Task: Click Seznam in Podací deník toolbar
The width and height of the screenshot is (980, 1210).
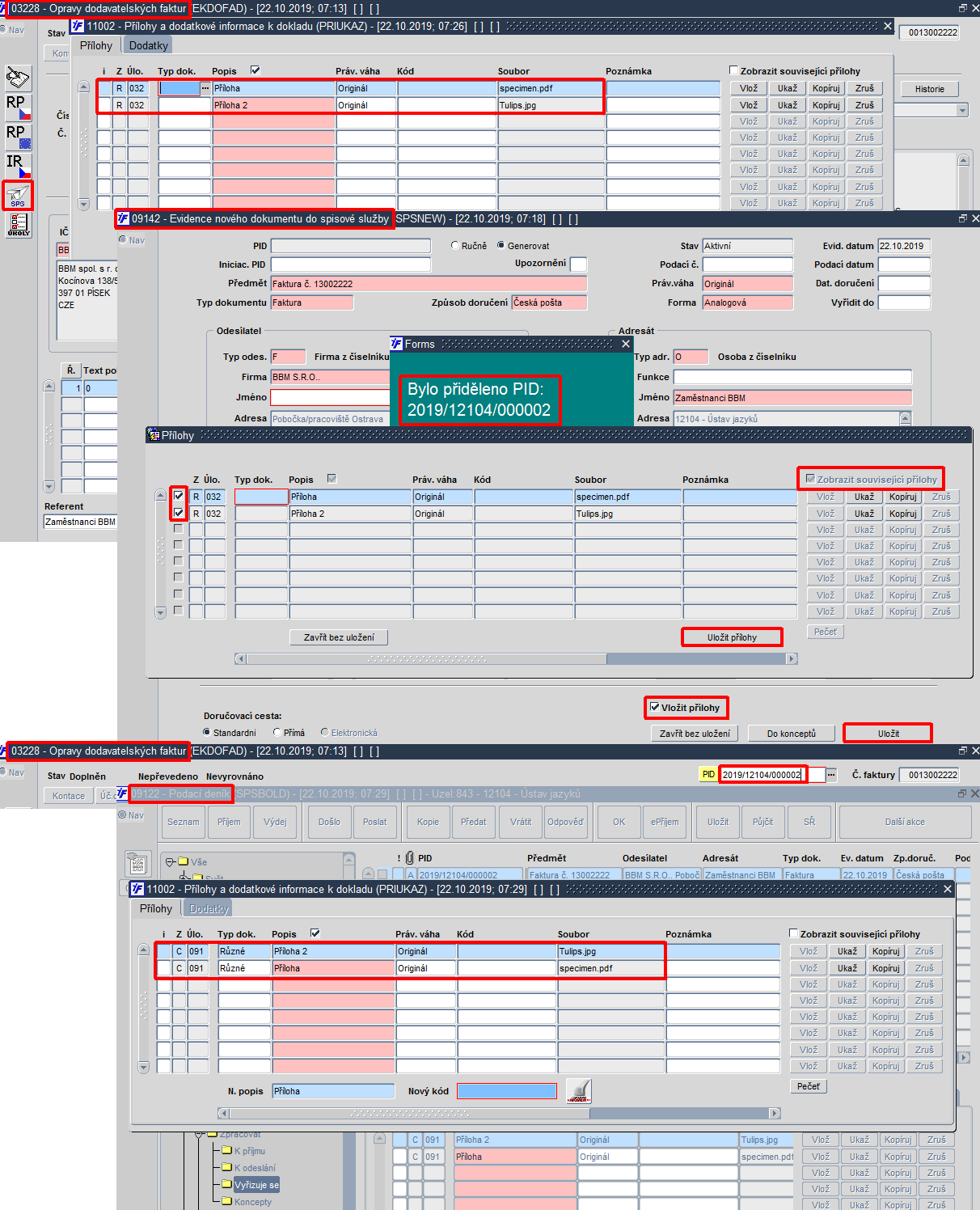Action: click(184, 822)
